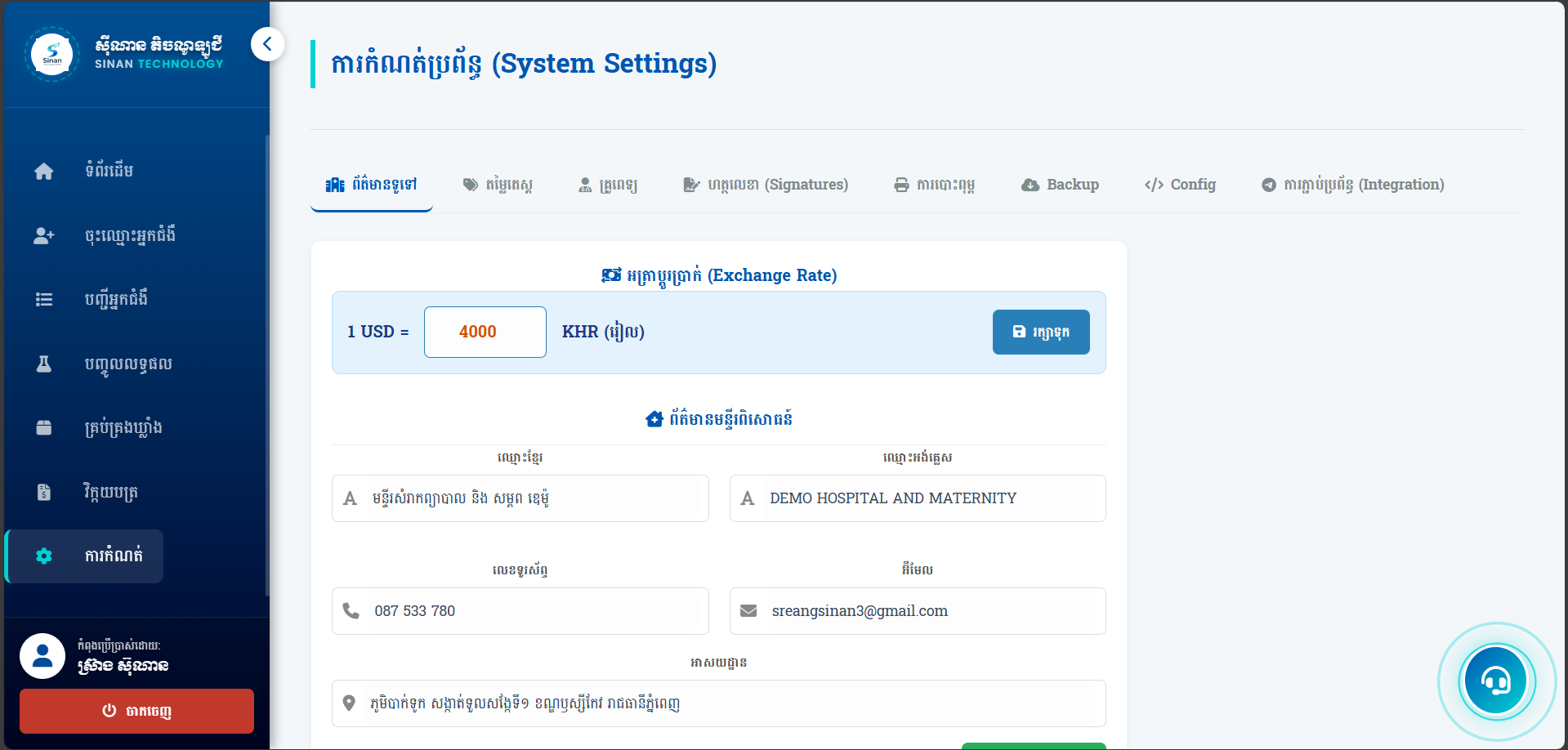Switch to the Backup tab
Image resolution: width=1568 pixels, height=750 pixels.
pyautogui.click(x=1060, y=185)
